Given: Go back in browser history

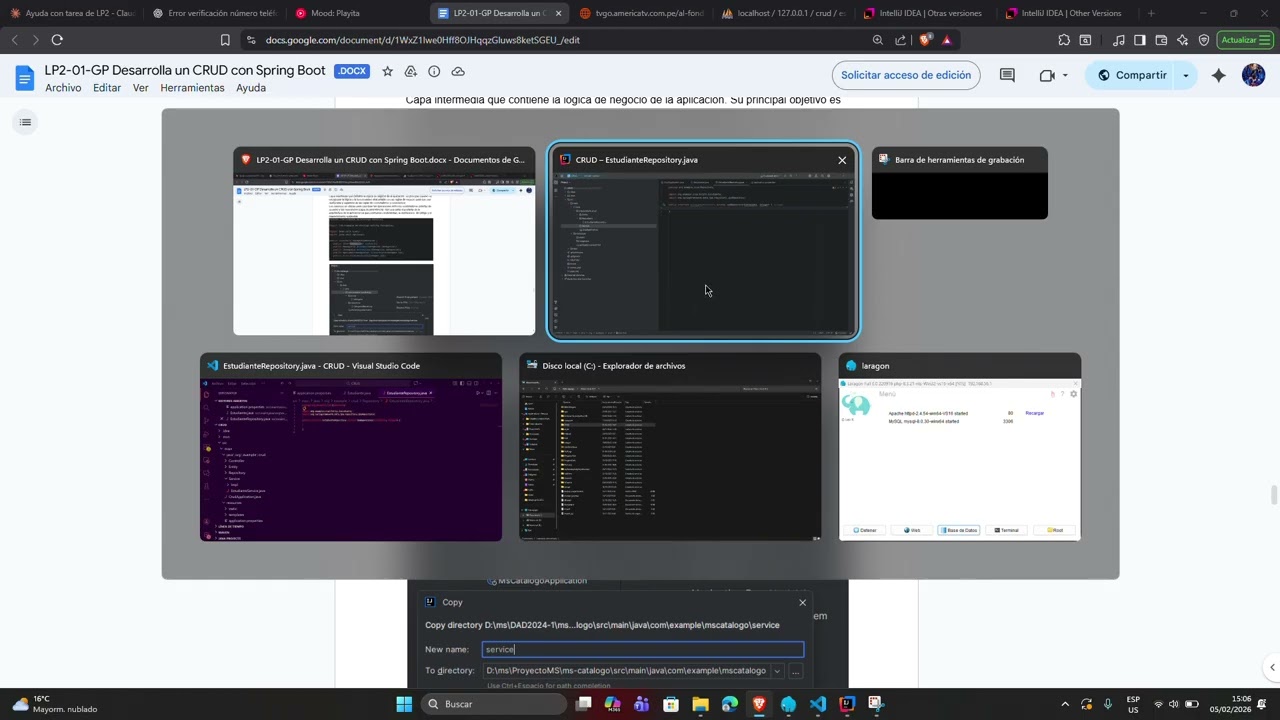Looking at the screenshot, I should pos(14,40).
